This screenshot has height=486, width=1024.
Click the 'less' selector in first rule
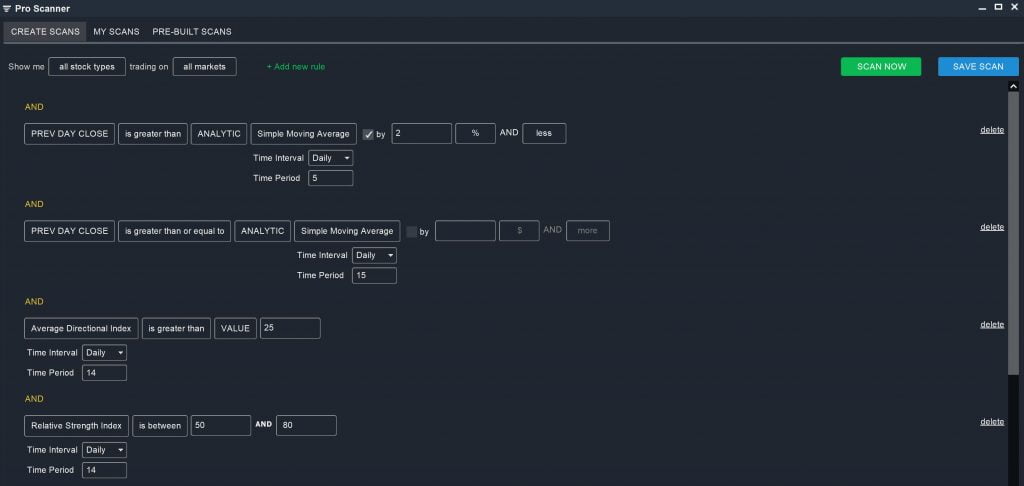coord(544,133)
